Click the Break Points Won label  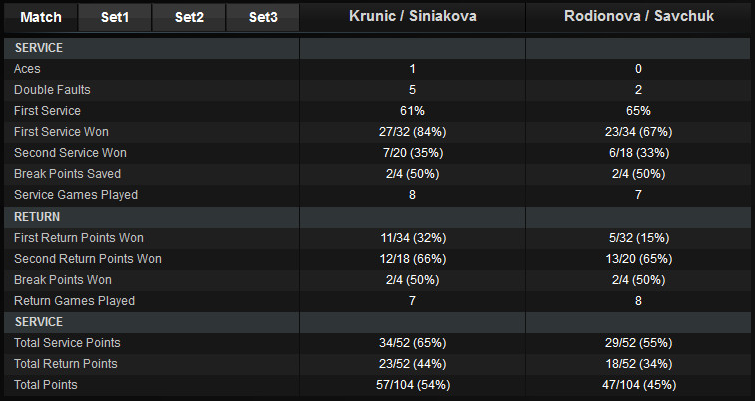point(62,280)
